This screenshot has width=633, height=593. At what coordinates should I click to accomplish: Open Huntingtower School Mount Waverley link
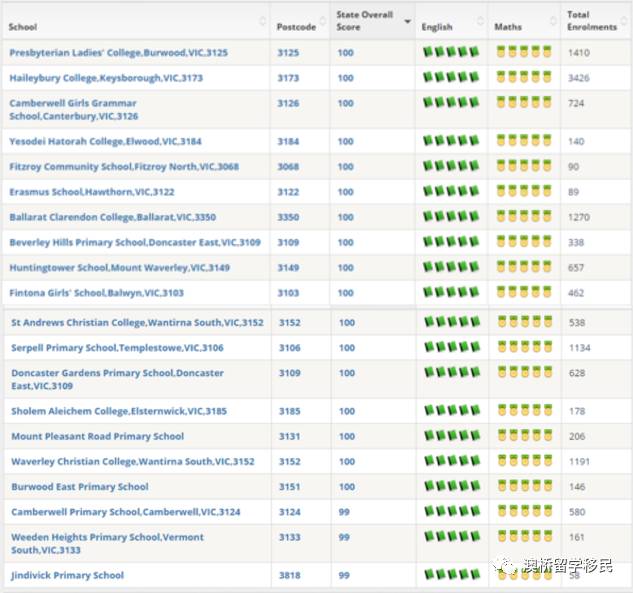[x=119, y=268]
